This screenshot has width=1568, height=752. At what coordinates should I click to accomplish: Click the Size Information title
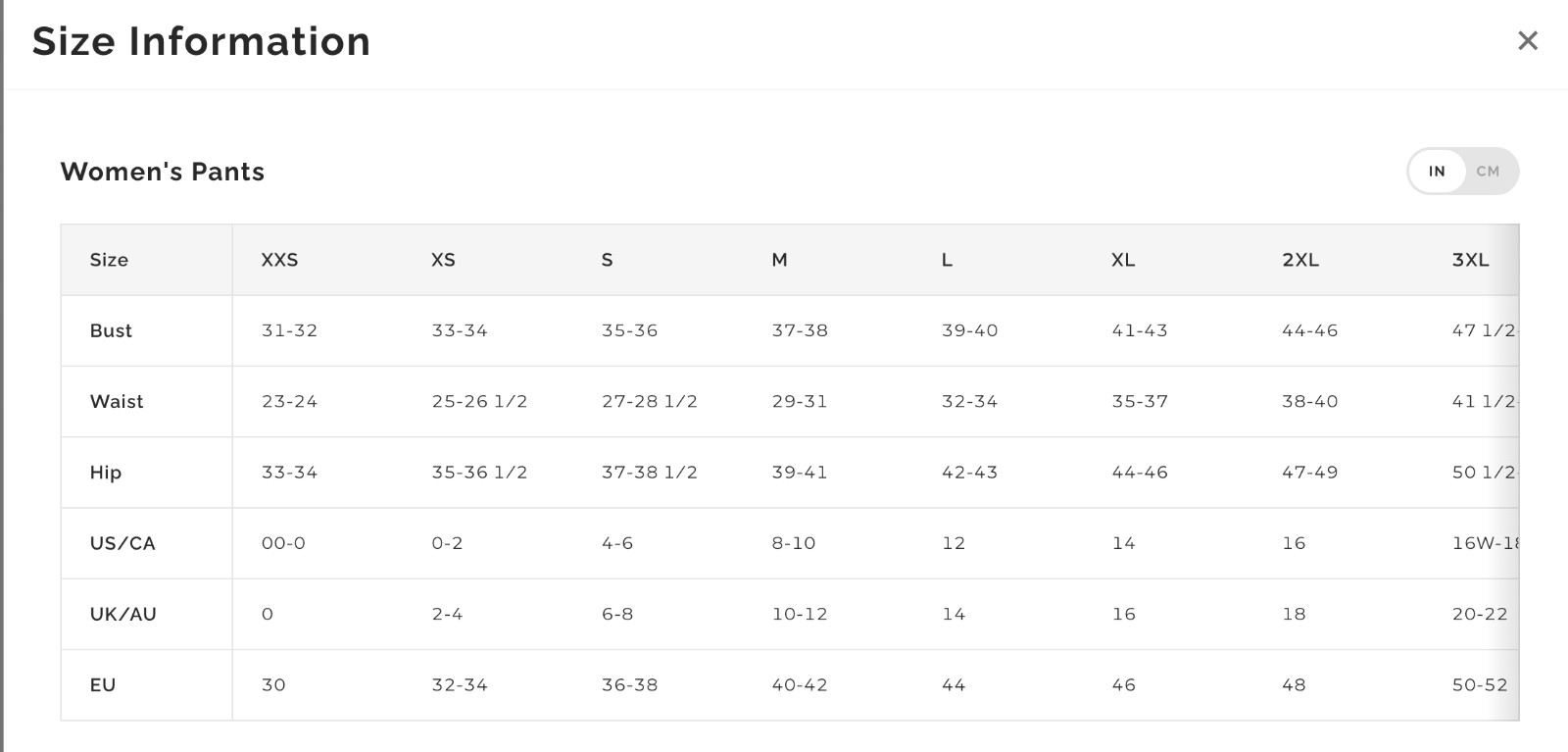coord(201,42)
